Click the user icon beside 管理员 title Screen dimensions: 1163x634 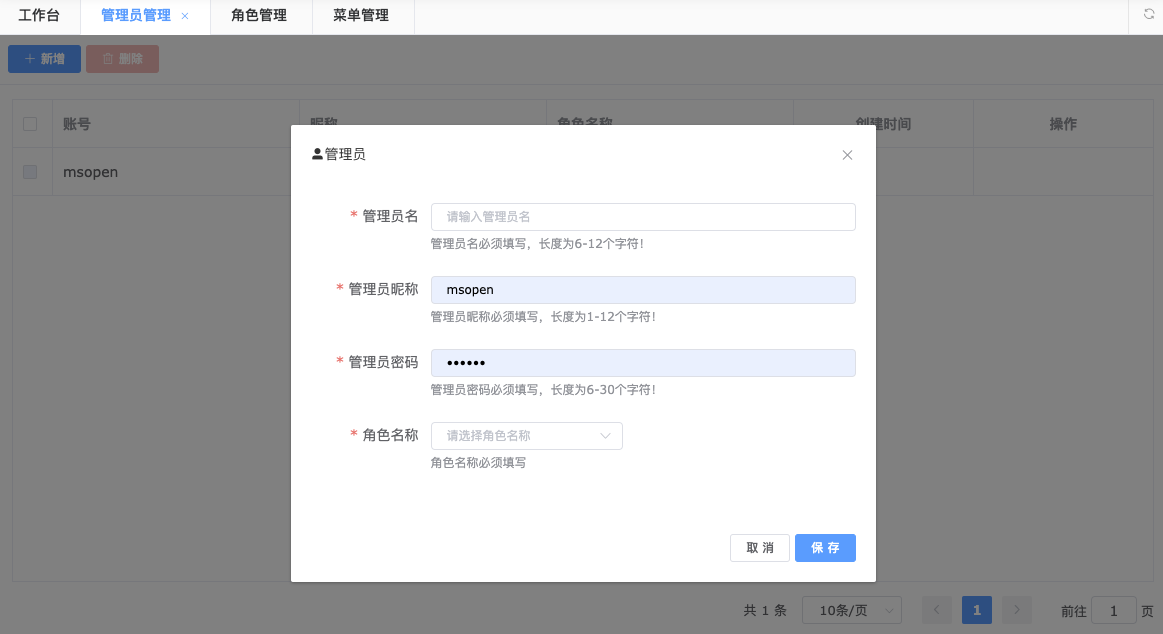pyautogui.click(x=318, y=155)
